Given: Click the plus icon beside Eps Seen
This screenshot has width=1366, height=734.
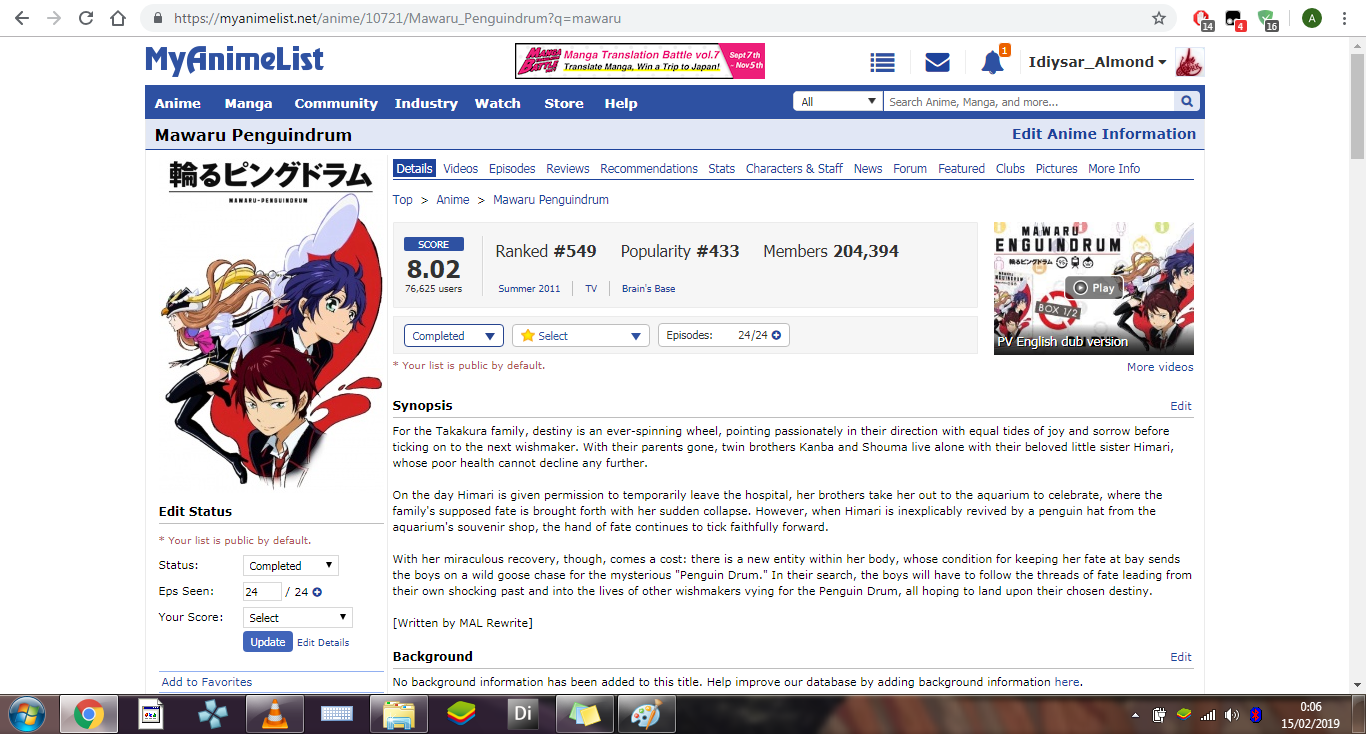Looking at the screenshot, I should point(317,592).
